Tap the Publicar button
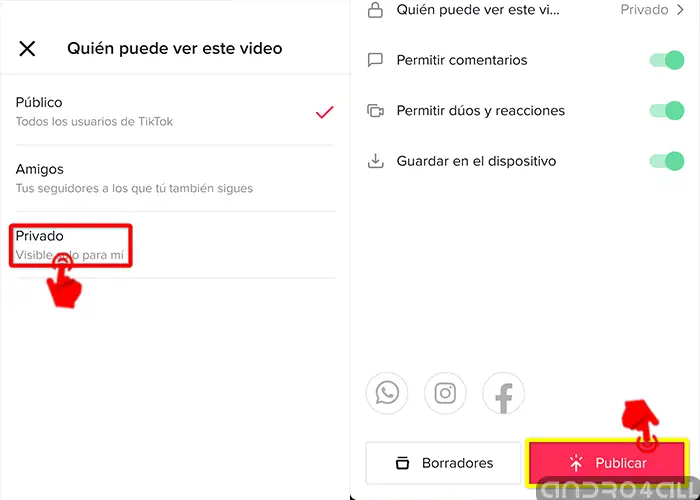Screen dimensions: 700x500 [x=607, y=463]
